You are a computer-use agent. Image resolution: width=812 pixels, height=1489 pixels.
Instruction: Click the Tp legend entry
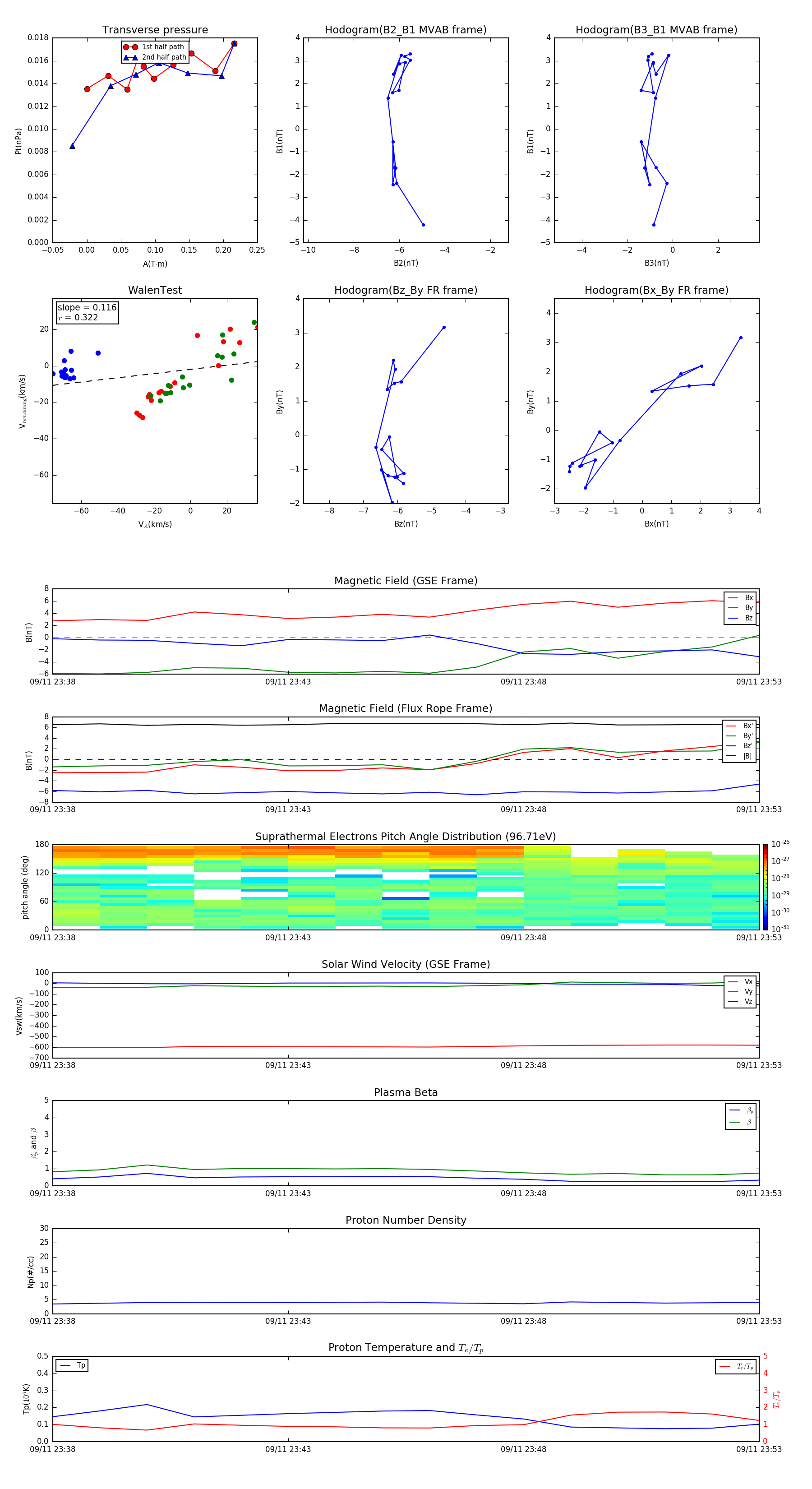click(x=72, y=1365)
